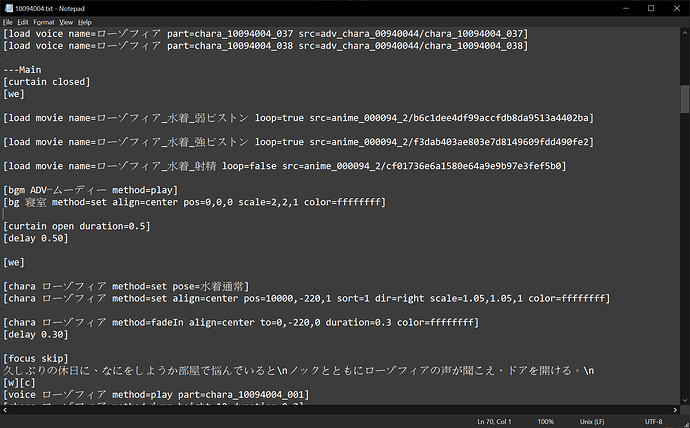The height and width of the screenshot is (428, 690).
Task: Click the '---Main' line in the text
Action: (x=24, y=69)
